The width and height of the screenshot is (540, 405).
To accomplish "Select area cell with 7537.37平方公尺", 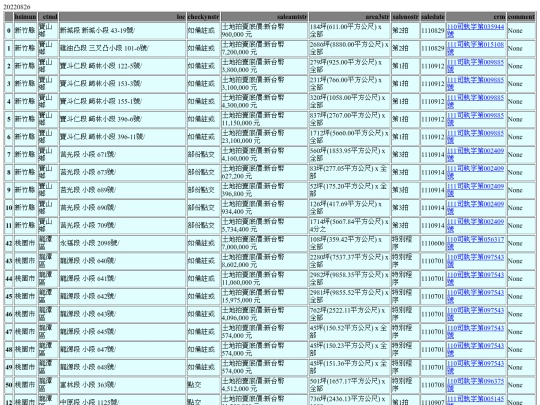I will tap(349, 261).
